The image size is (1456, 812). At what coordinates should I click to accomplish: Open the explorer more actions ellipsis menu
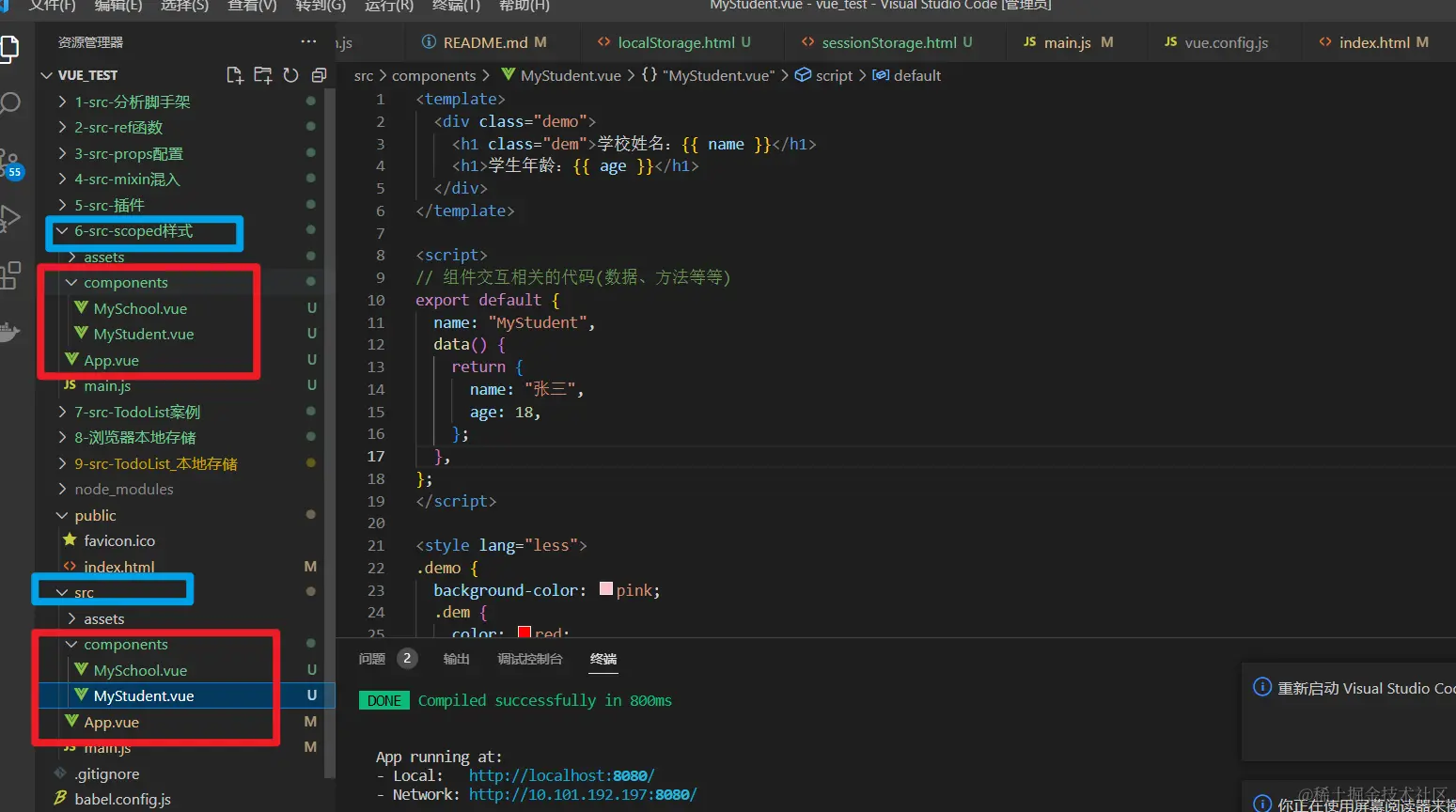point(308,41)
